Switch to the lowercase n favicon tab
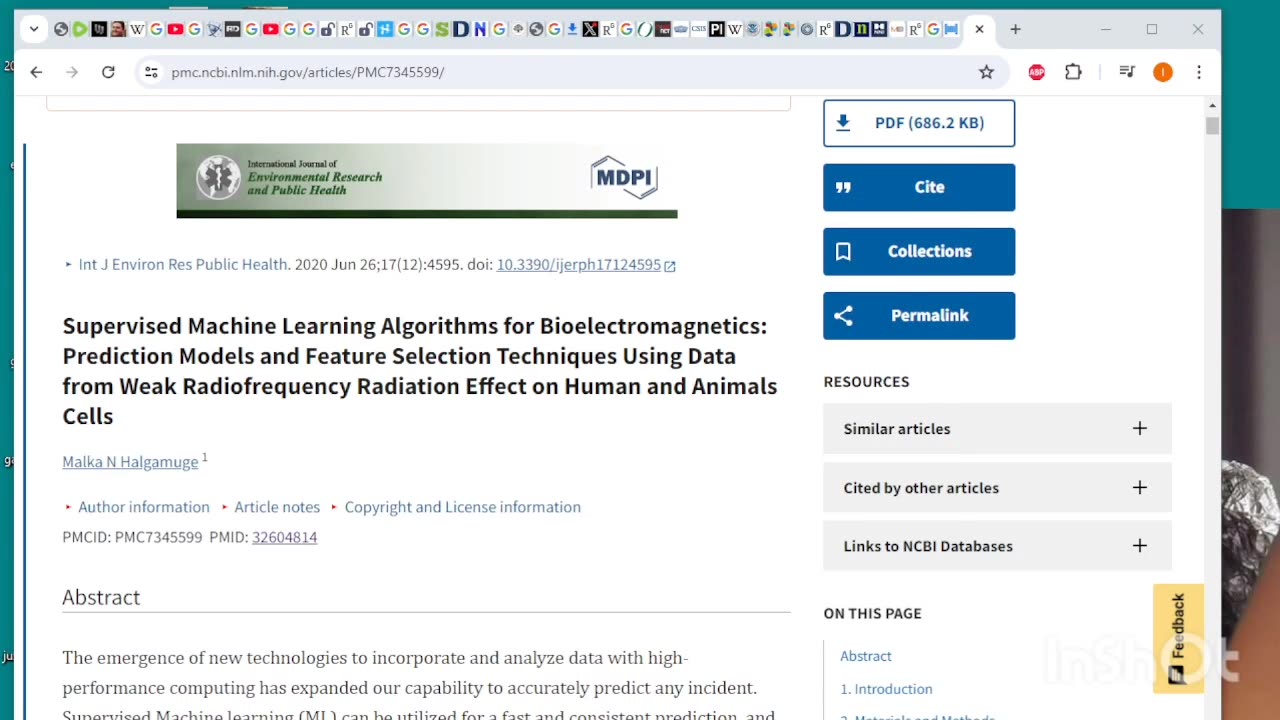The image size is (1280, 720). point(861,29)
